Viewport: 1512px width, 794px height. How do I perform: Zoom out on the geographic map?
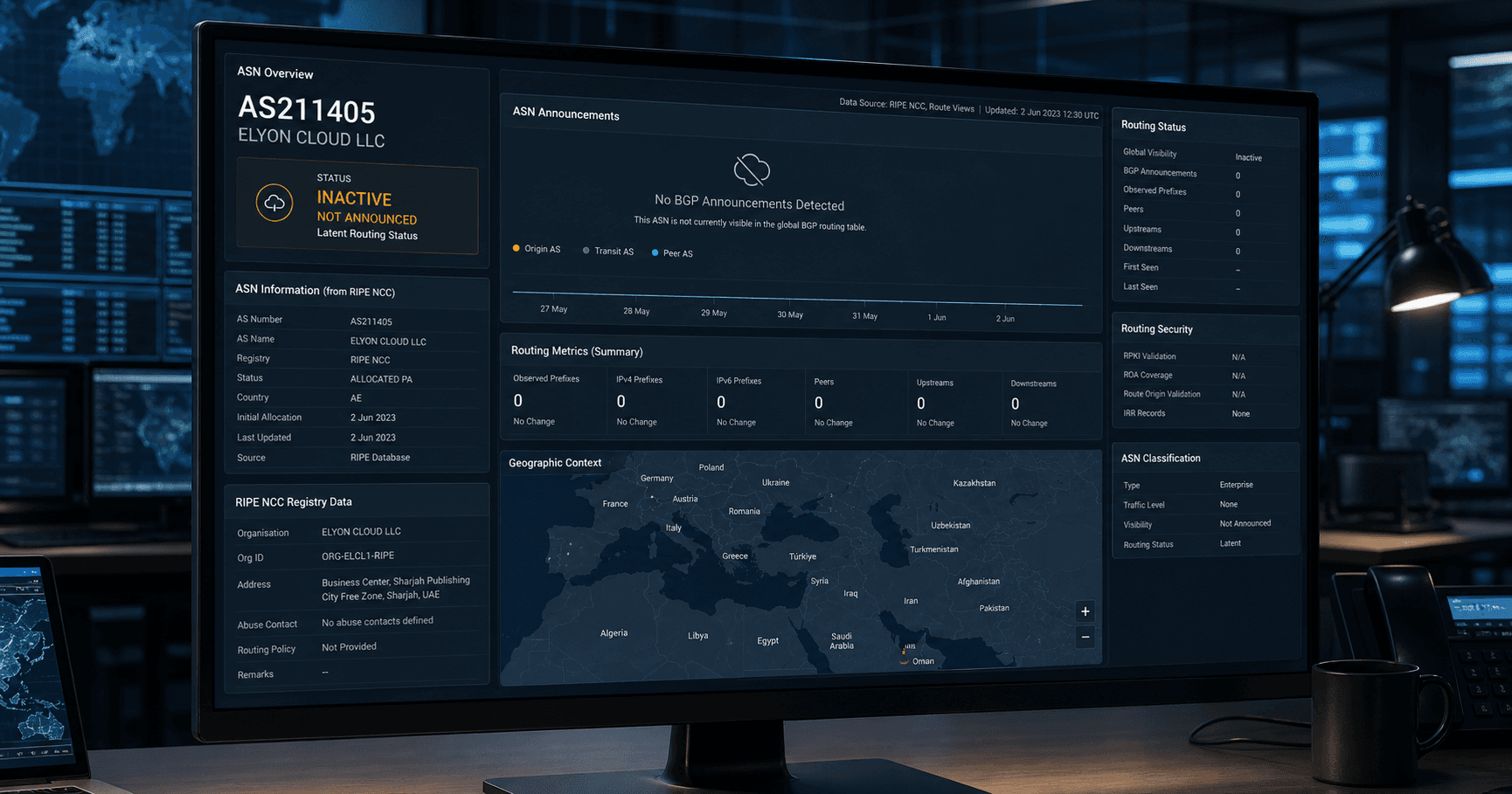coord(1085,638)
